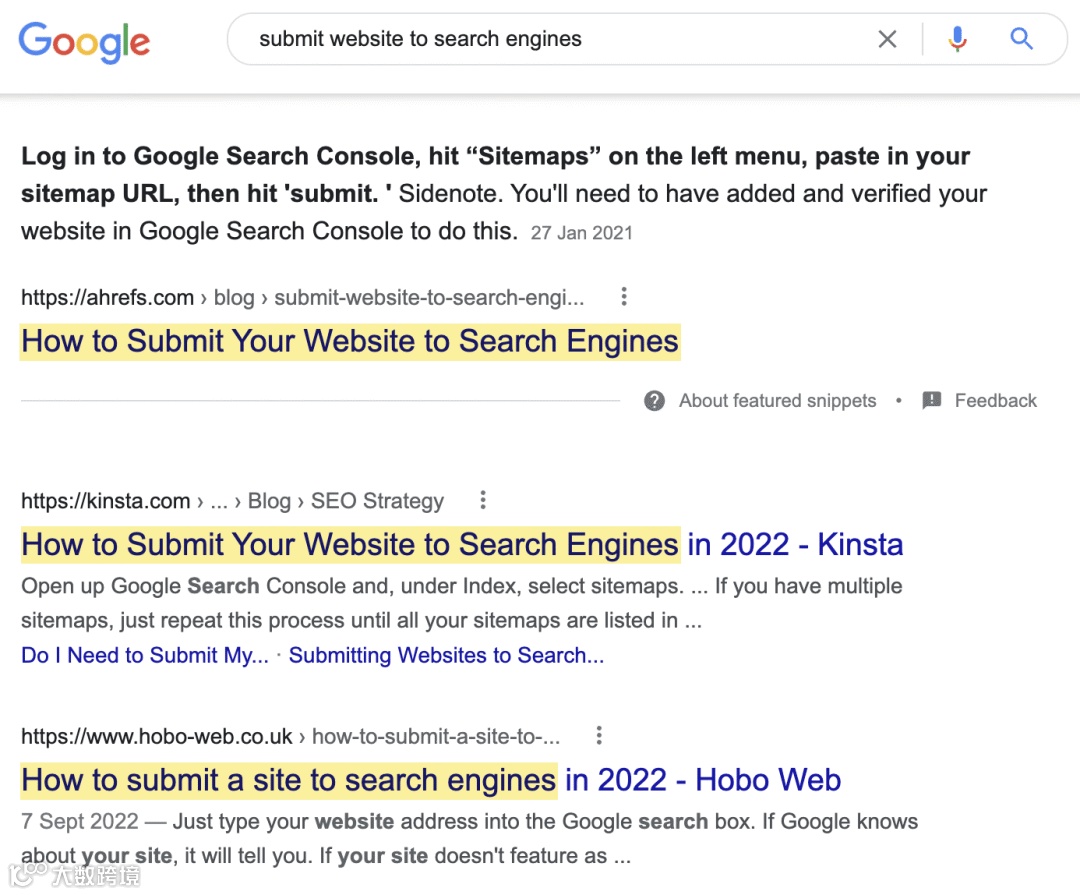Viewport: 1080px width, 895px height.
Task: Follow the "Do I Need to Submit My..." sitelink
Action: (145, 656)
